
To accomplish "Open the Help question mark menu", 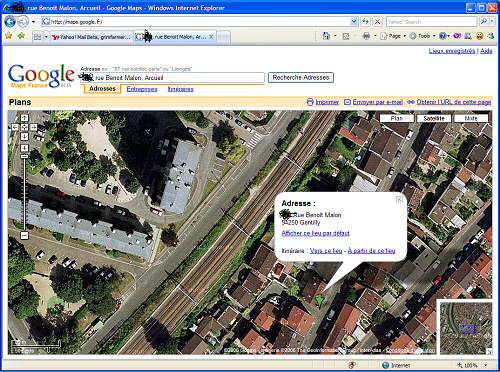I will click(x=443, y=36).
